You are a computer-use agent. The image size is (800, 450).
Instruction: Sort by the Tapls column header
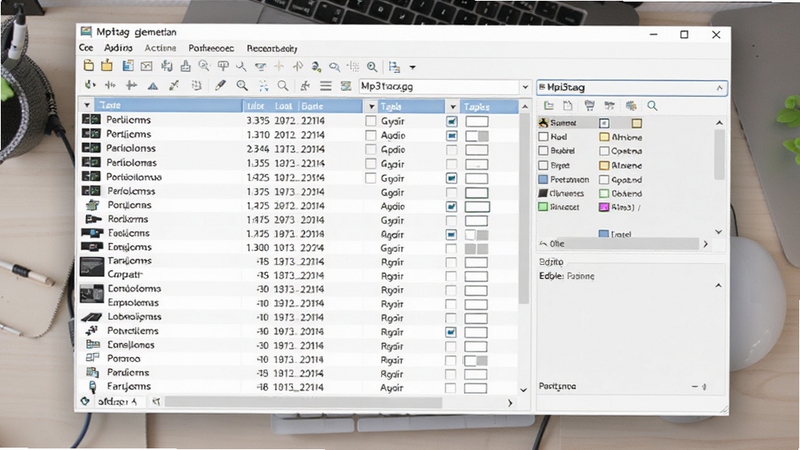[411, 107]
